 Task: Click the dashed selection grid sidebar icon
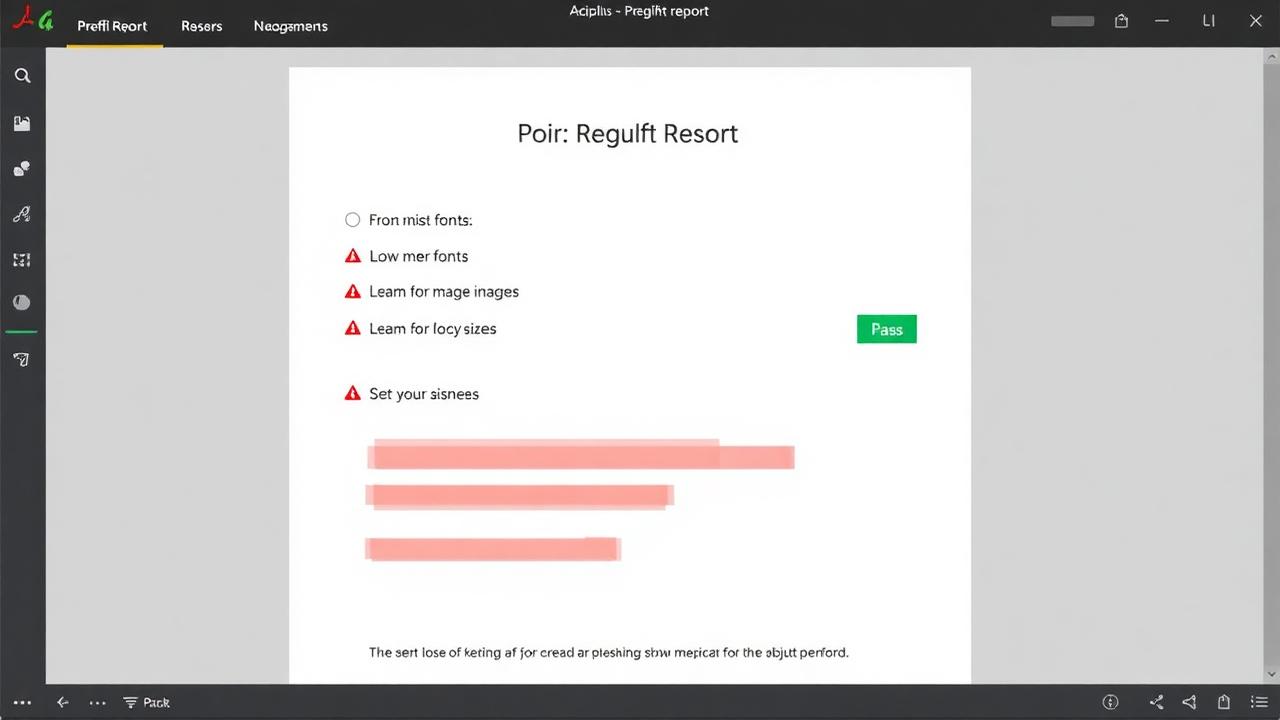pos(22,260)
